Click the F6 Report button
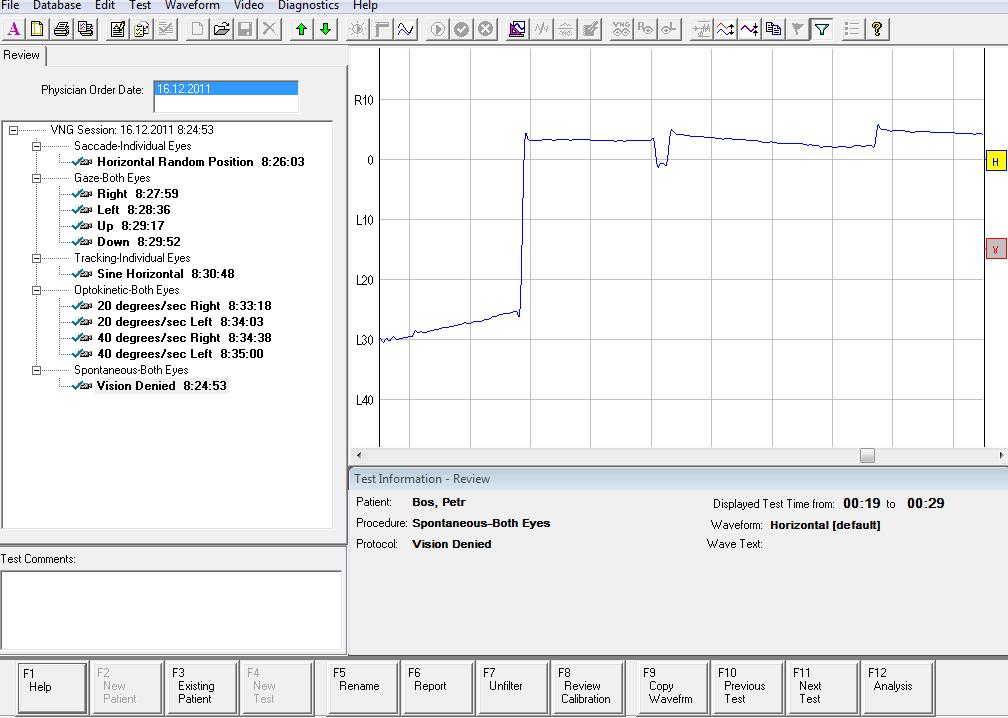The width and height of the screenshot is (1008, 718). [437, 688]
